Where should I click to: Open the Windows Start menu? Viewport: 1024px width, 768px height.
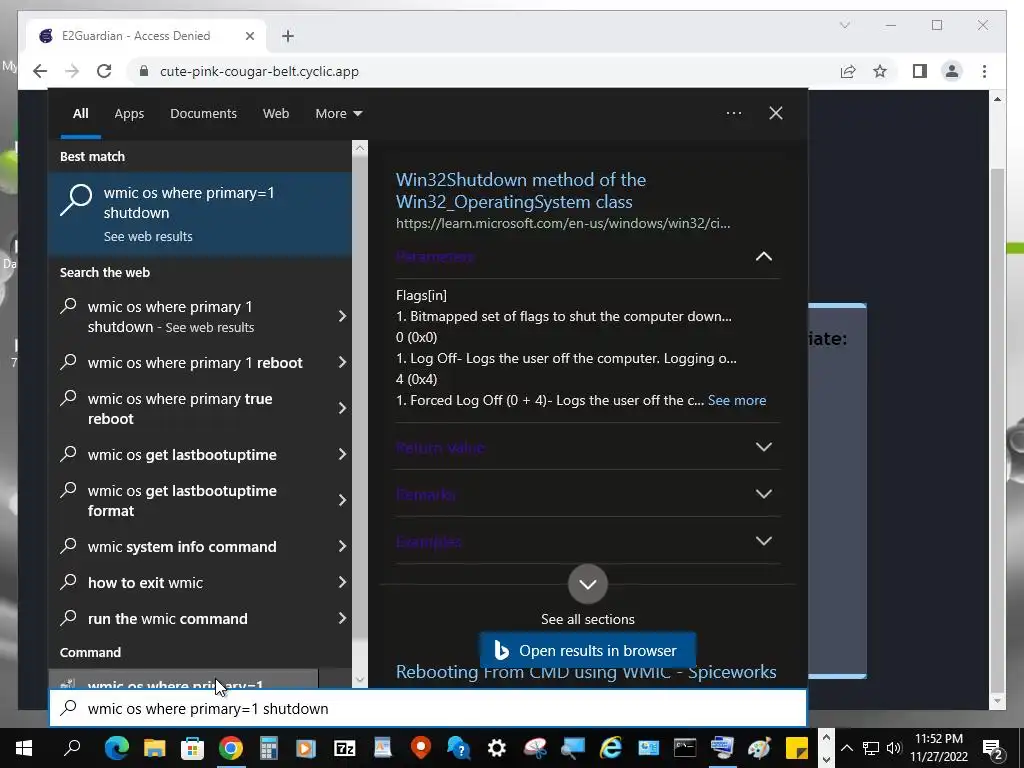coord(24,748)
